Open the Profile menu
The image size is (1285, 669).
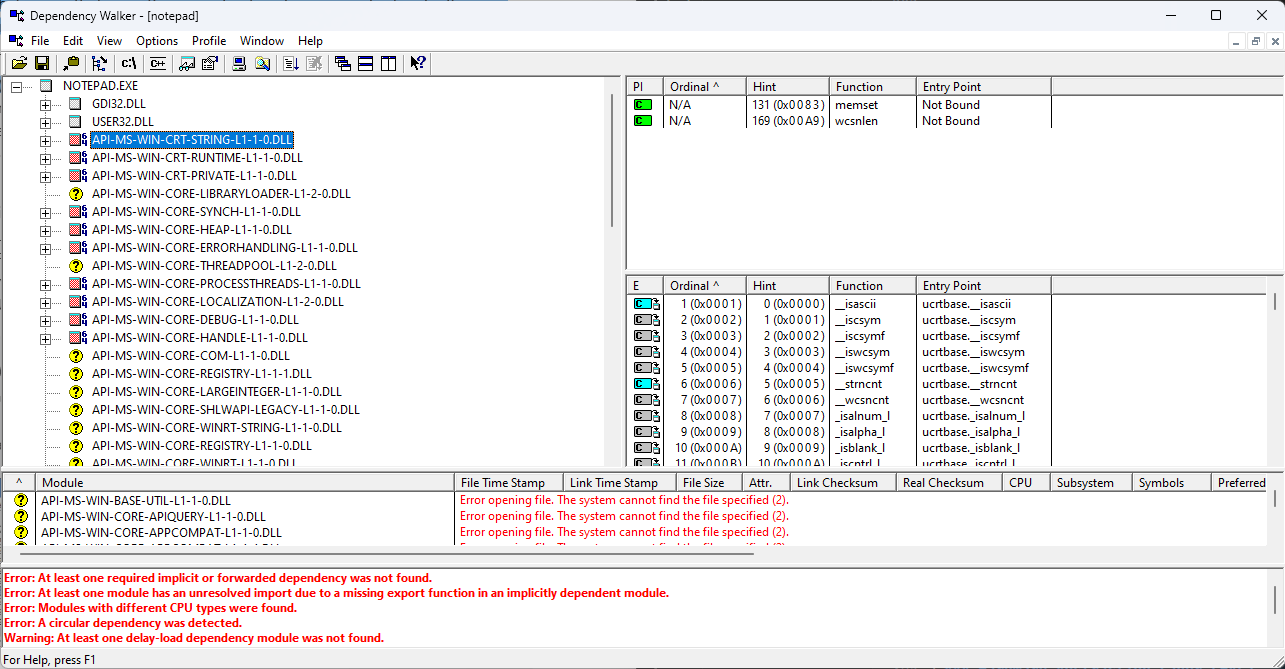coord(209,41)
